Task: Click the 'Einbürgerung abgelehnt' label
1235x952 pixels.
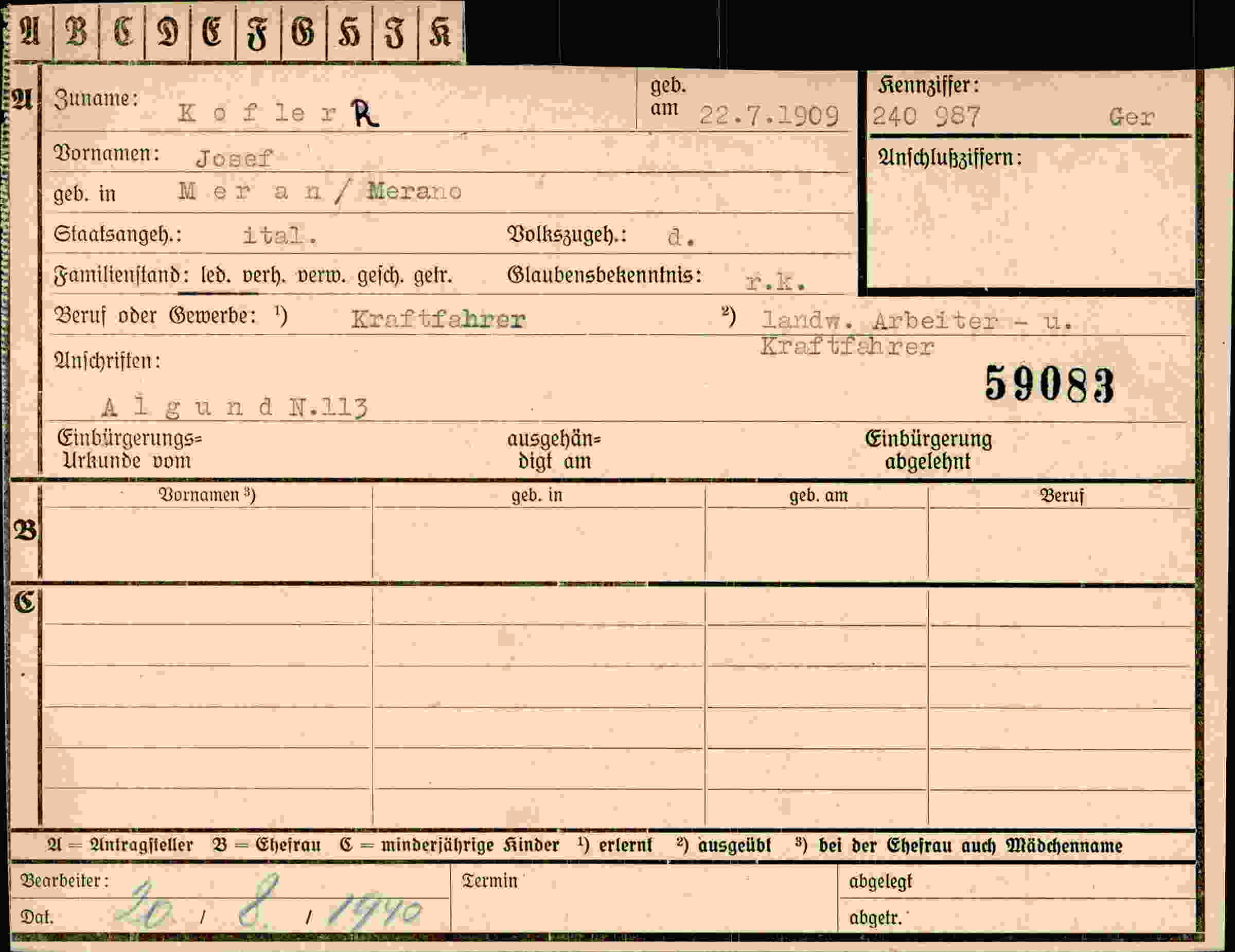Action: pyautogui.click(x=928, y=450)
